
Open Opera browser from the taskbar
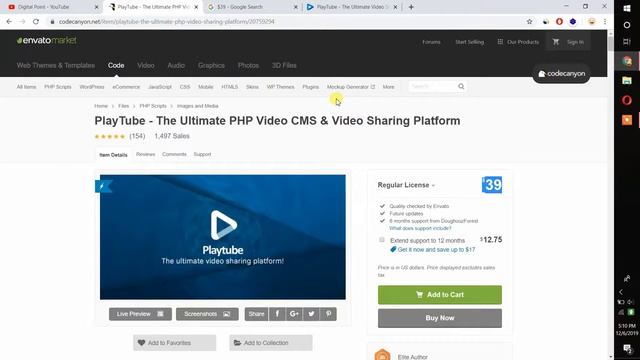627,100
